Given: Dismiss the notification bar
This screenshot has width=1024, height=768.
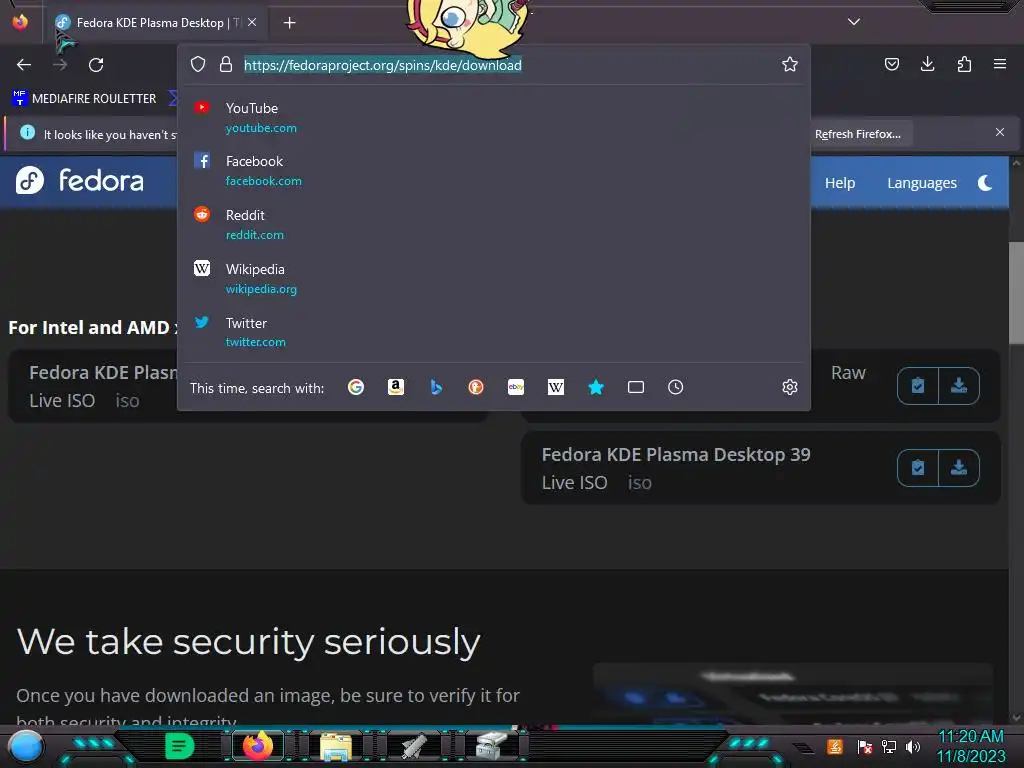Looking at the screenshot, I should pos(1000,133).
